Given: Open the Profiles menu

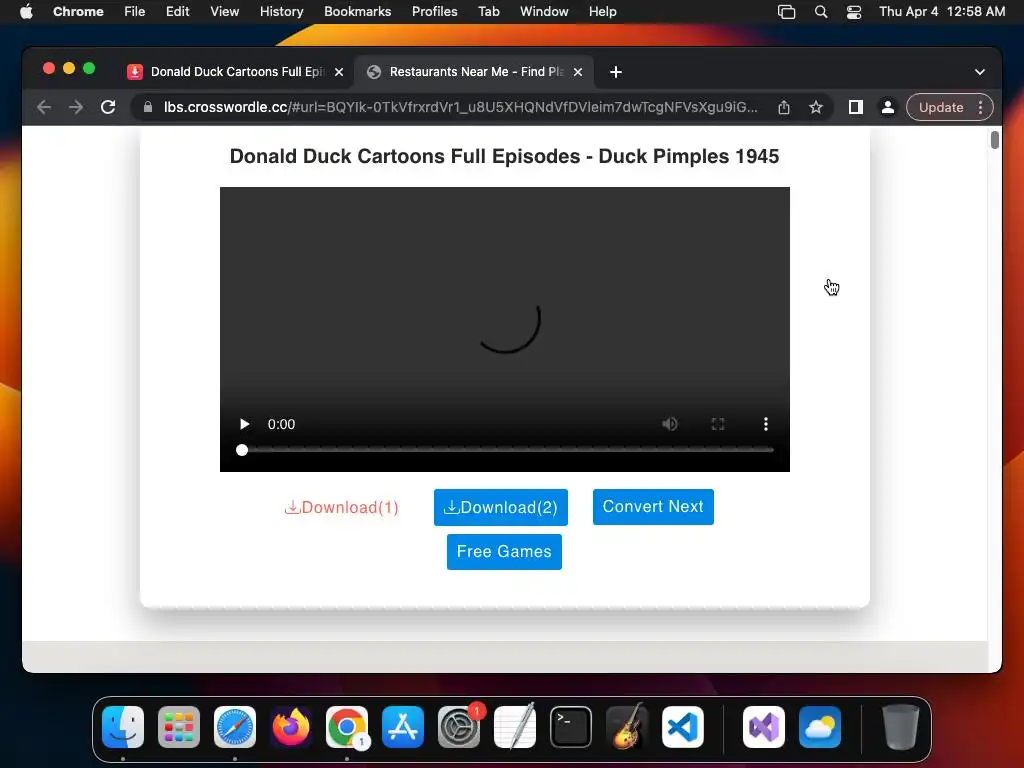Looking at the screenshot, I should pos(435,11).
